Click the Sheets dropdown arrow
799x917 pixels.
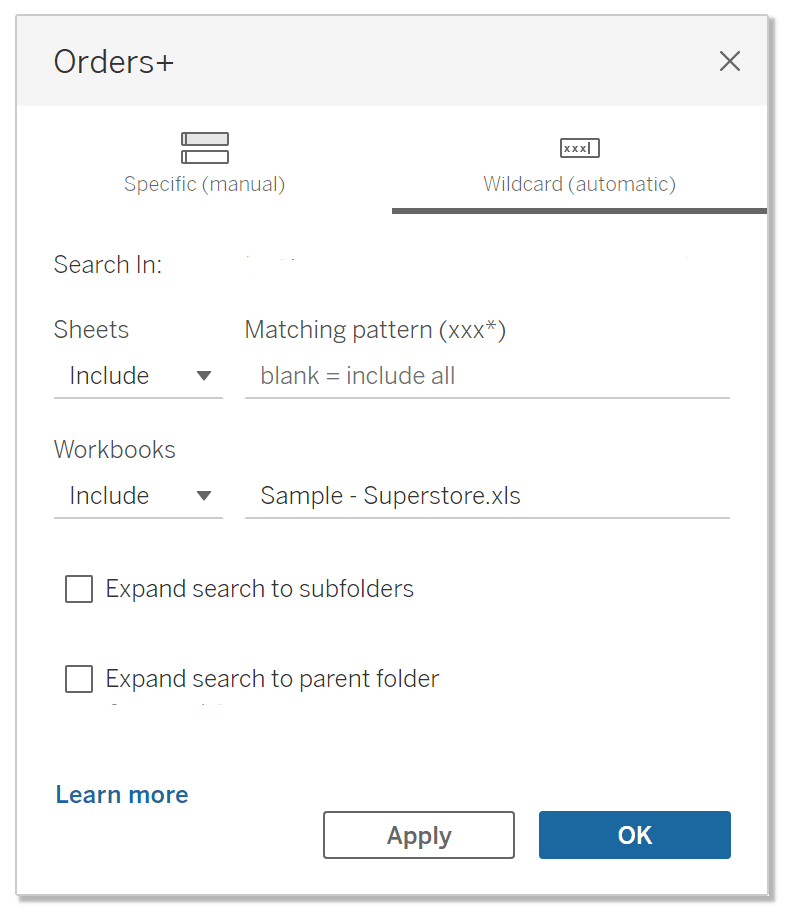pos(204,376)
